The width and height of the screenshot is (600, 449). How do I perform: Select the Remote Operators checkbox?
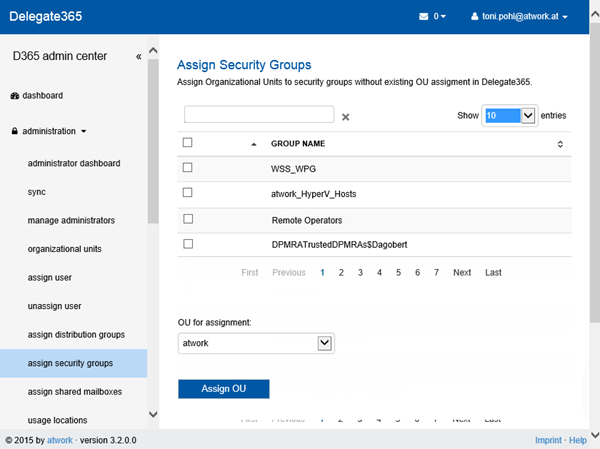tap(188, 218)
